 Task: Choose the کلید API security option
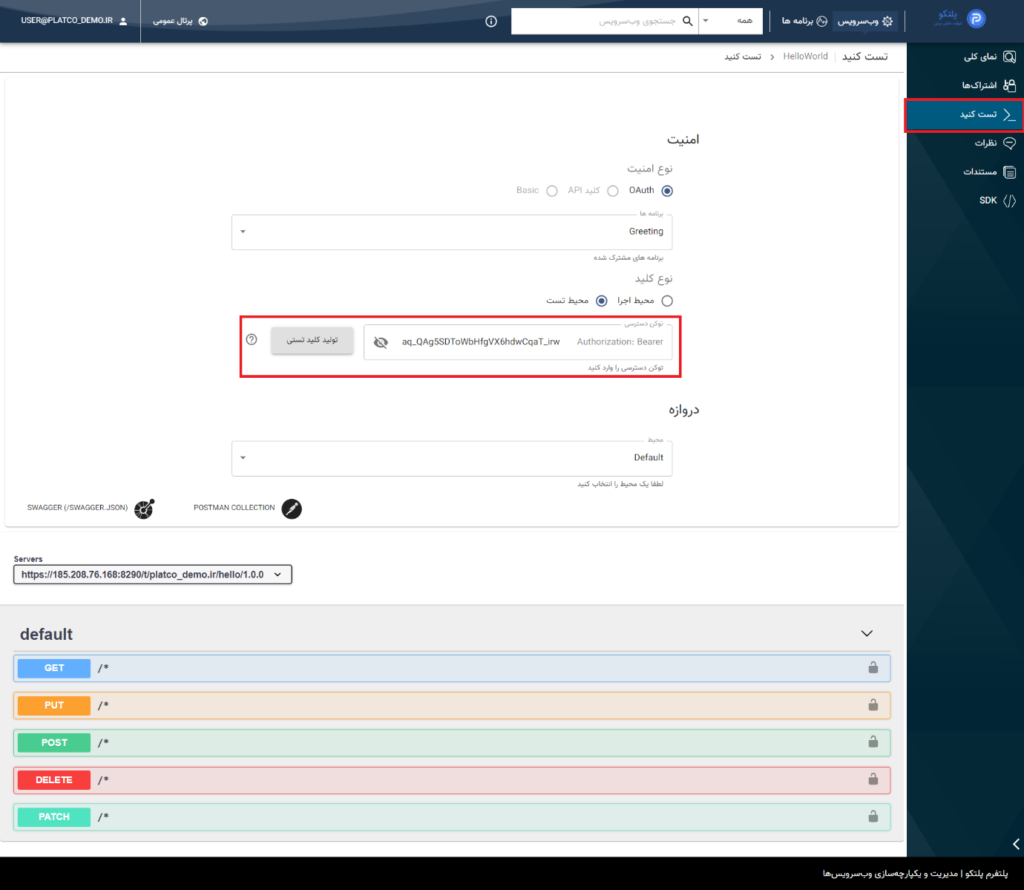point(611,190)
